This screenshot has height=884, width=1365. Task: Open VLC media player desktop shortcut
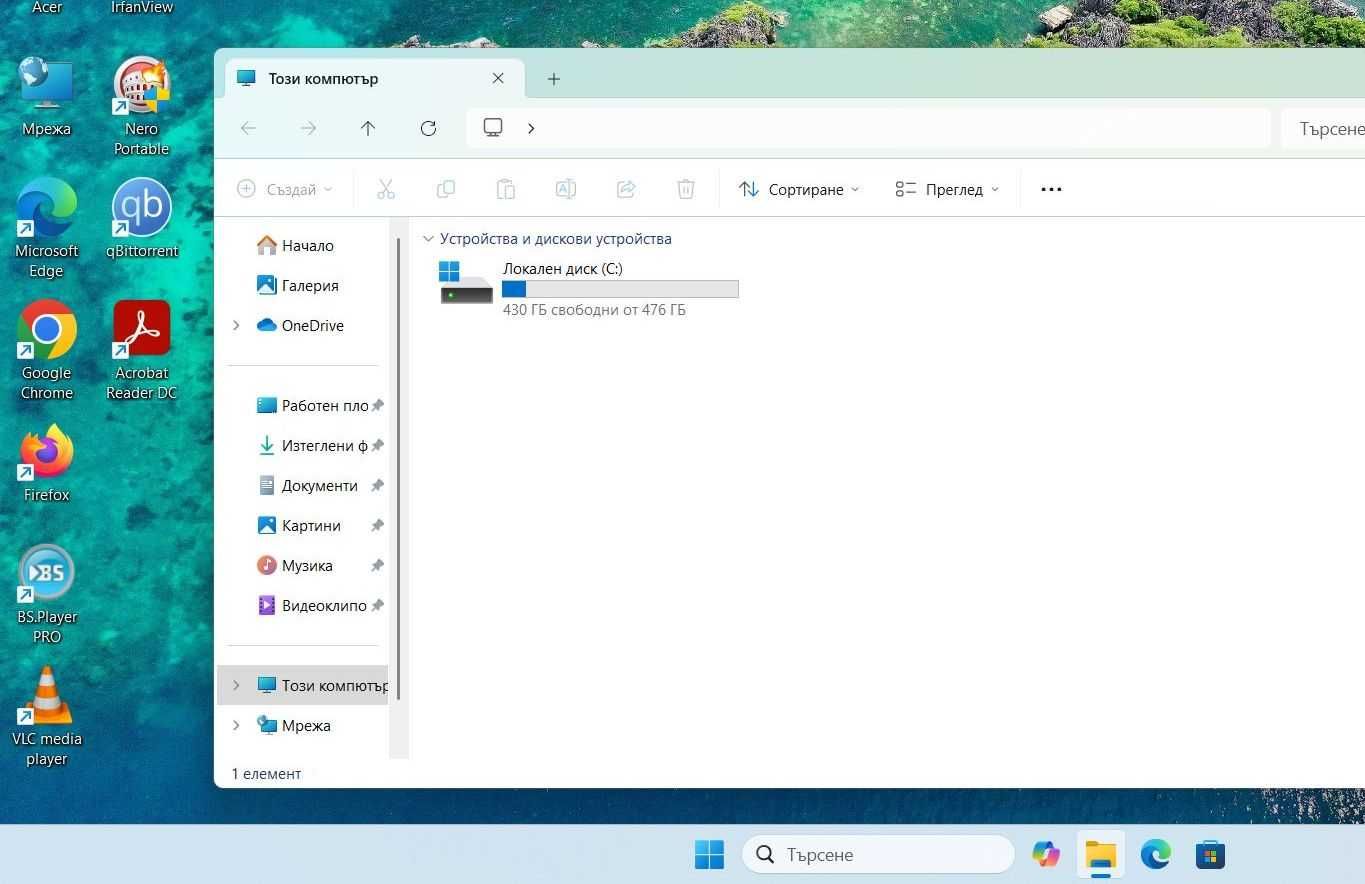pyautogui.click(x=46, y=716)
